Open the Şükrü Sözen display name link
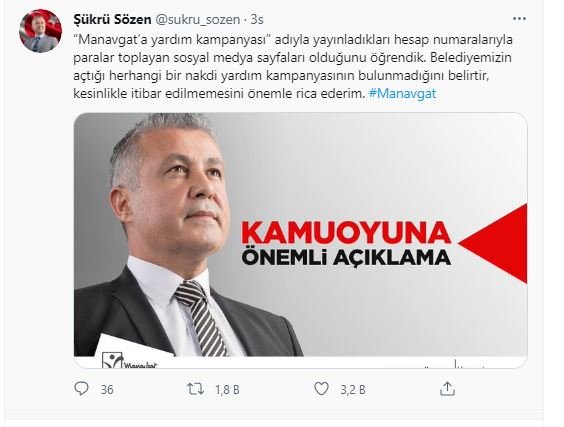 (112, 19)
